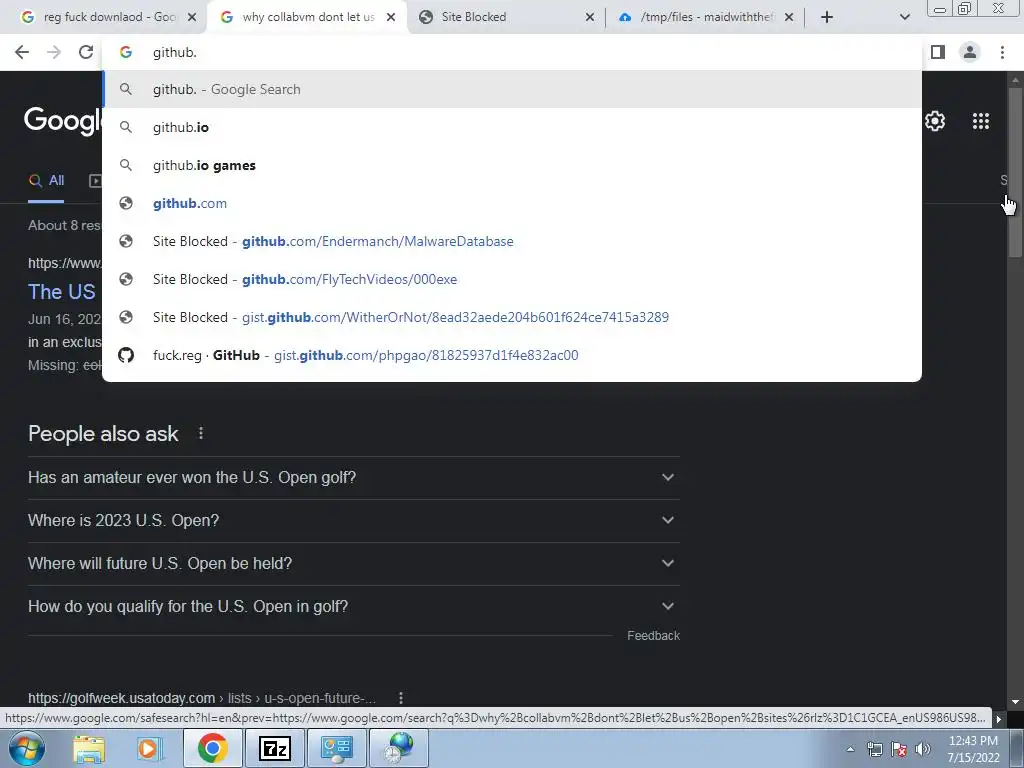Viewport: 1024px width, 768px height.
Task: Open the Windows Start button
Action: pos(27,748)
